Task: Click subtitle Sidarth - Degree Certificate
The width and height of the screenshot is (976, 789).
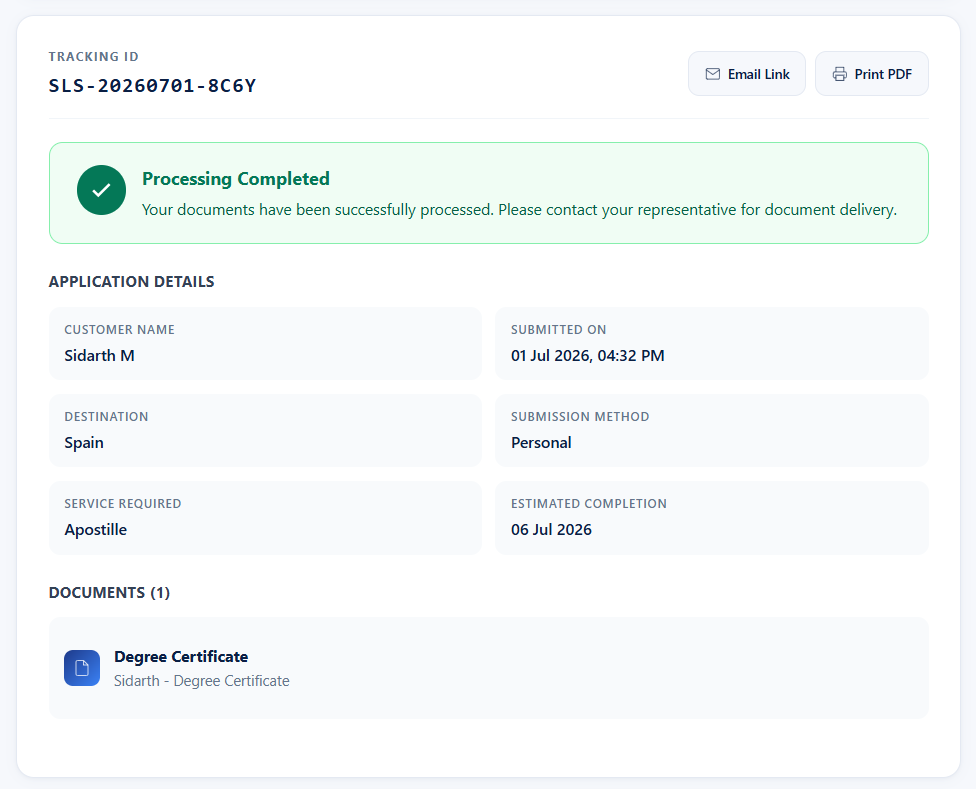Action: click(x=202, y=681)
